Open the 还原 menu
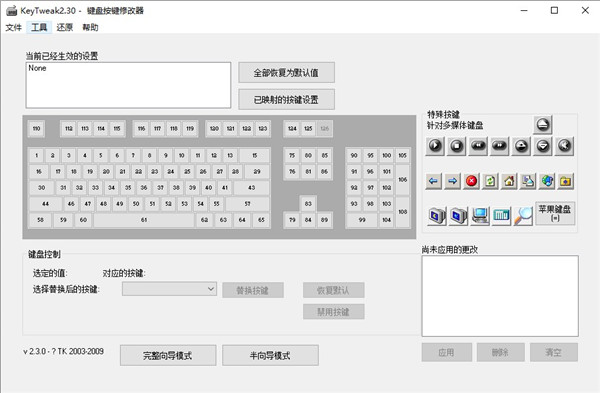This screenshot has height=393, width=600. click(x=65, y=27)
